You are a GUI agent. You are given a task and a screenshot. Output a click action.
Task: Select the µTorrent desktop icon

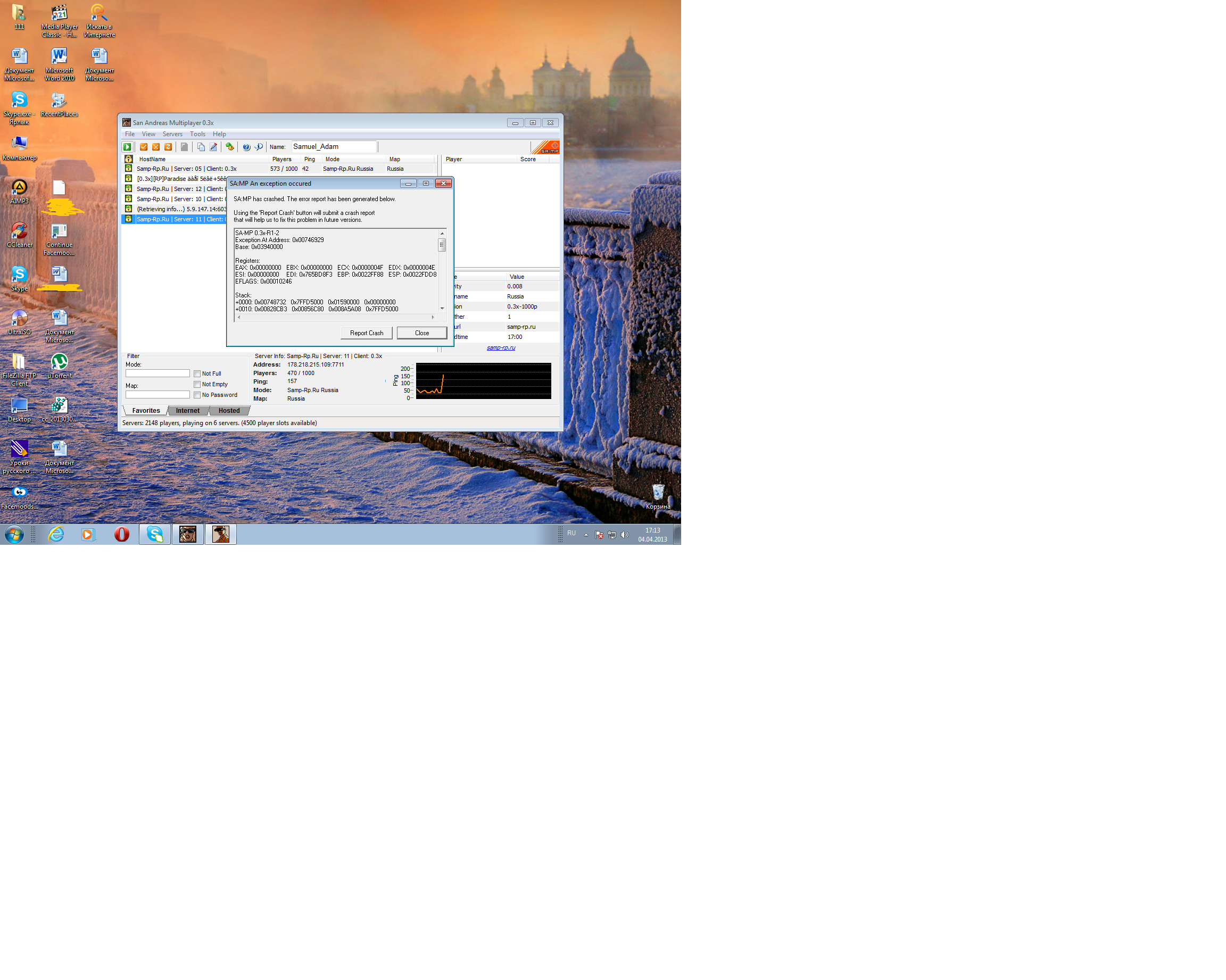tap(59, 366)
